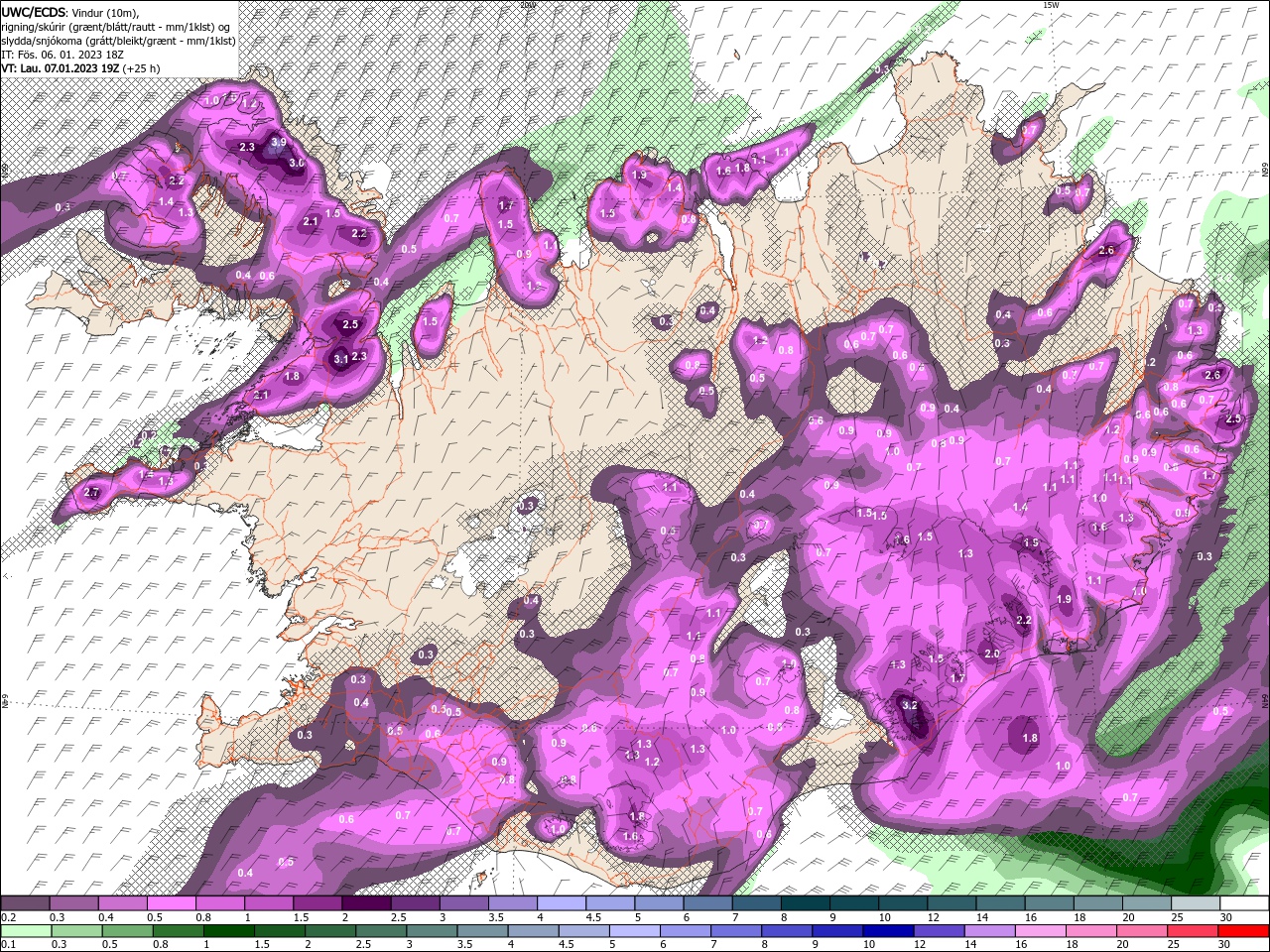
Task: Click the 'rigning/skúrir' legend description line
Action: tap(117, 27)
